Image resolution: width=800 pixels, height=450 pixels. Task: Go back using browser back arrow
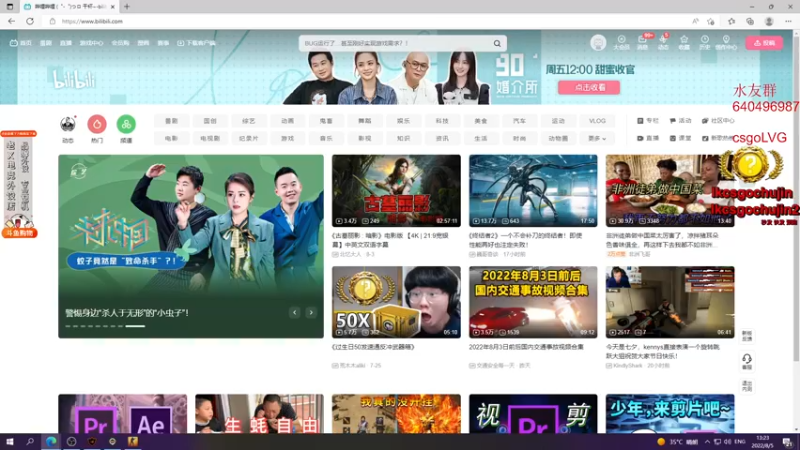click(x=11, y=21)
